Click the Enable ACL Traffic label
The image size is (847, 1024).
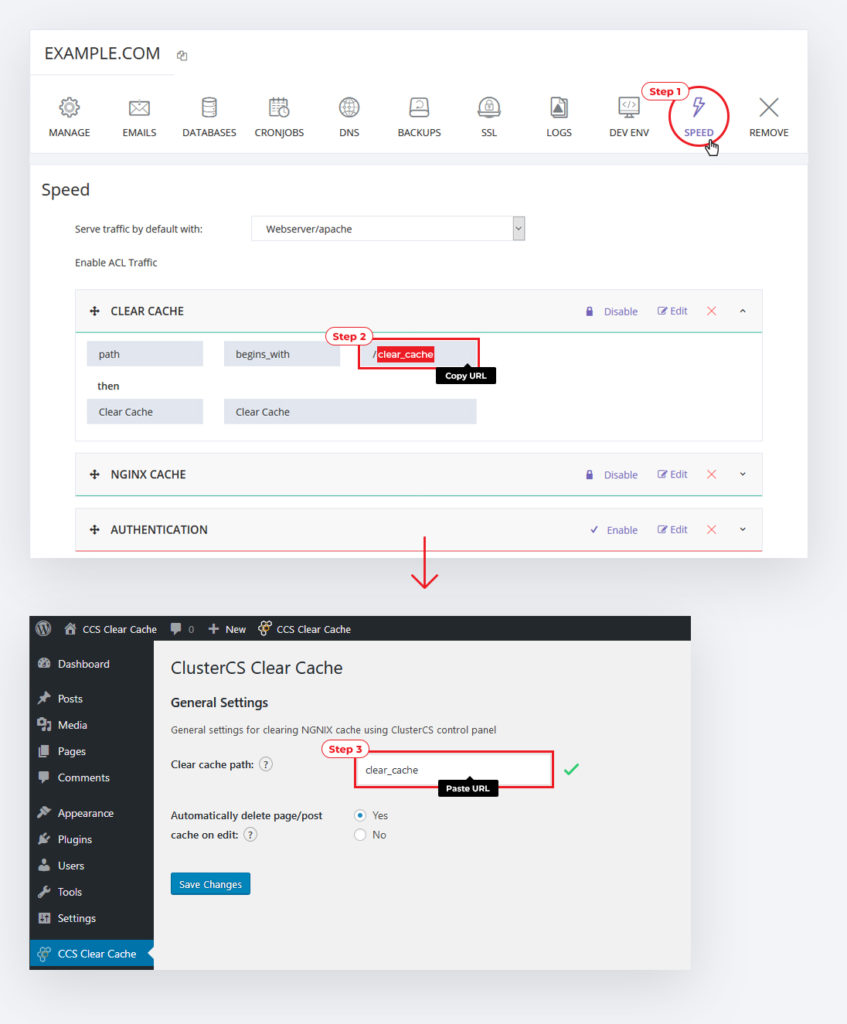click(x=116, y=263)
